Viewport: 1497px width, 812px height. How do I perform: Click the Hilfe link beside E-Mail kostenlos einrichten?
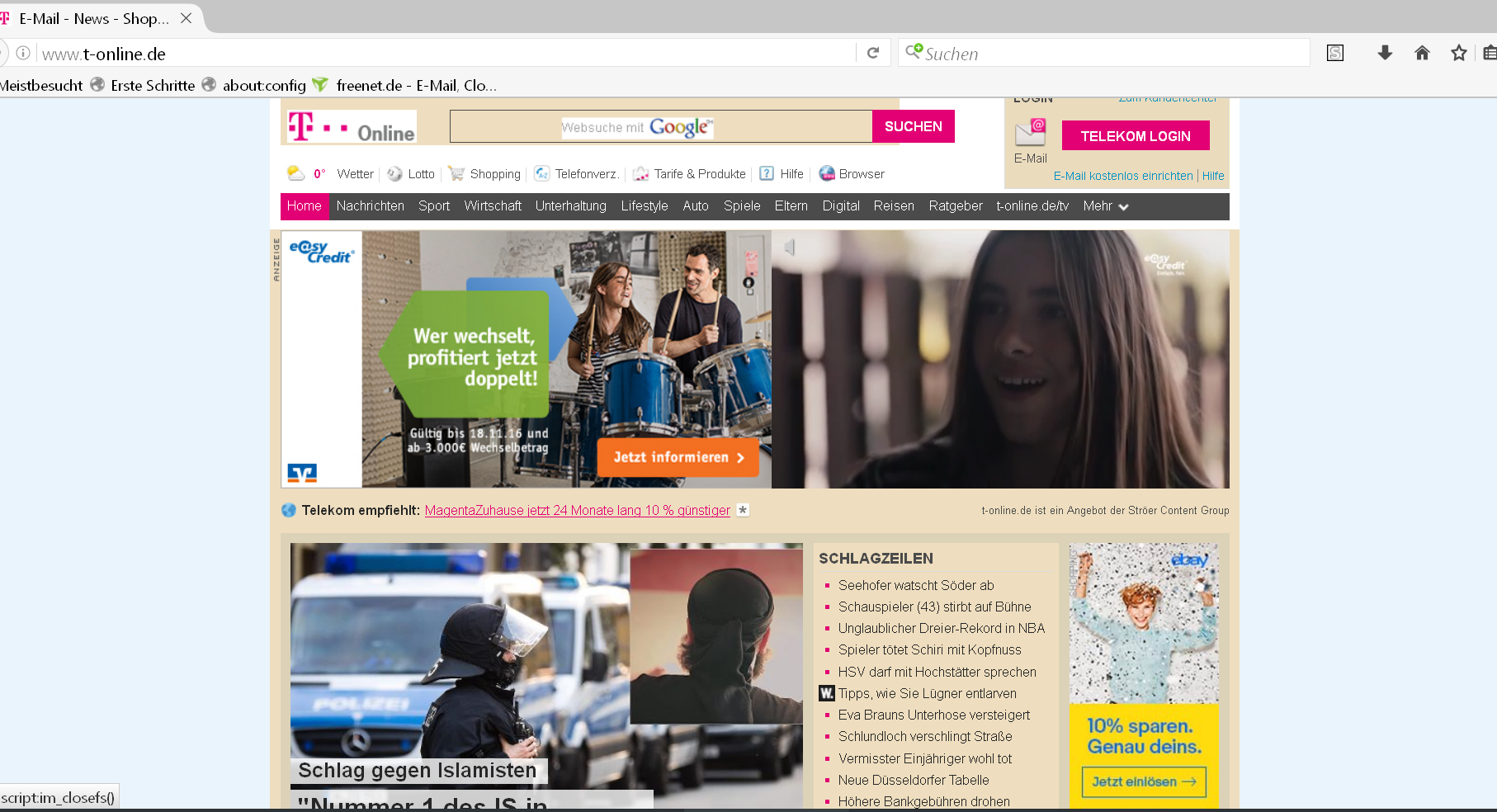pyautogui.click(x=1213, y=176)
